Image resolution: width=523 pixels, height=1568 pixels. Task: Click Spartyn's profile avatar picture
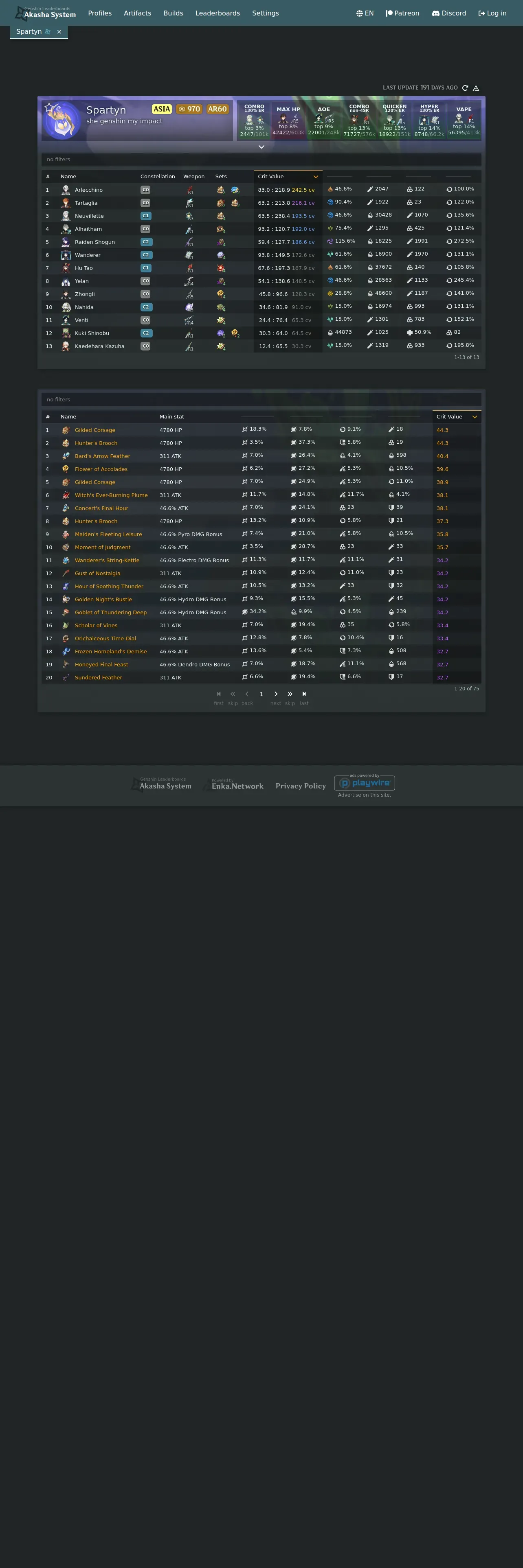coord(63,120)
